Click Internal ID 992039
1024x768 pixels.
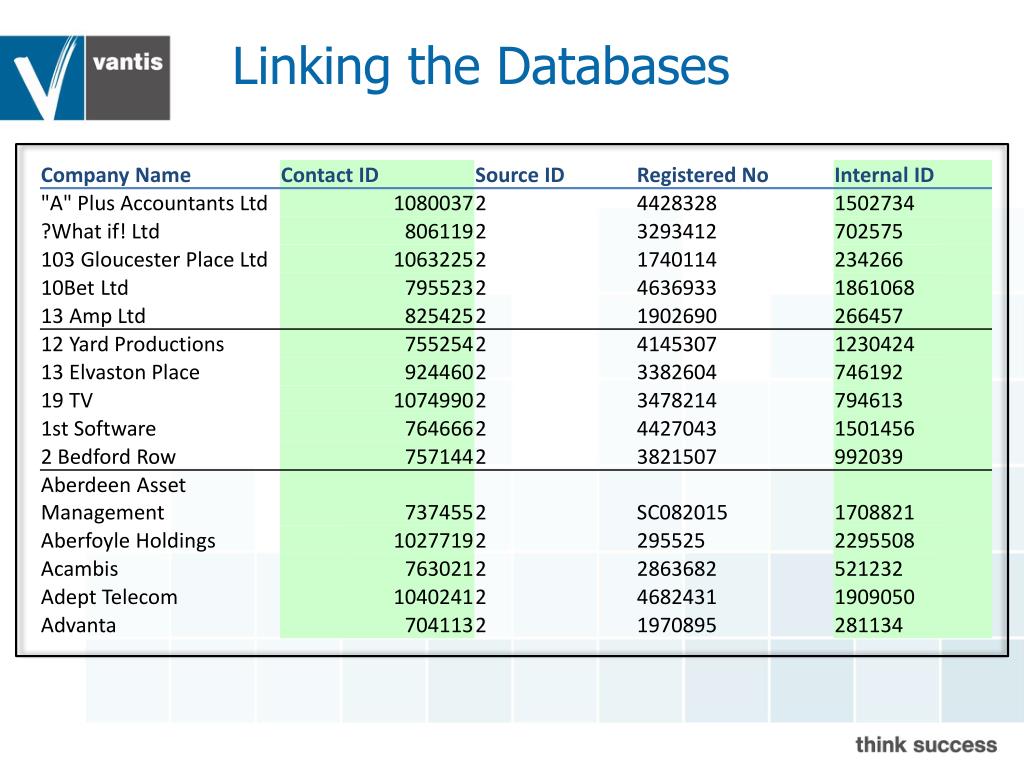click(869, 456)
